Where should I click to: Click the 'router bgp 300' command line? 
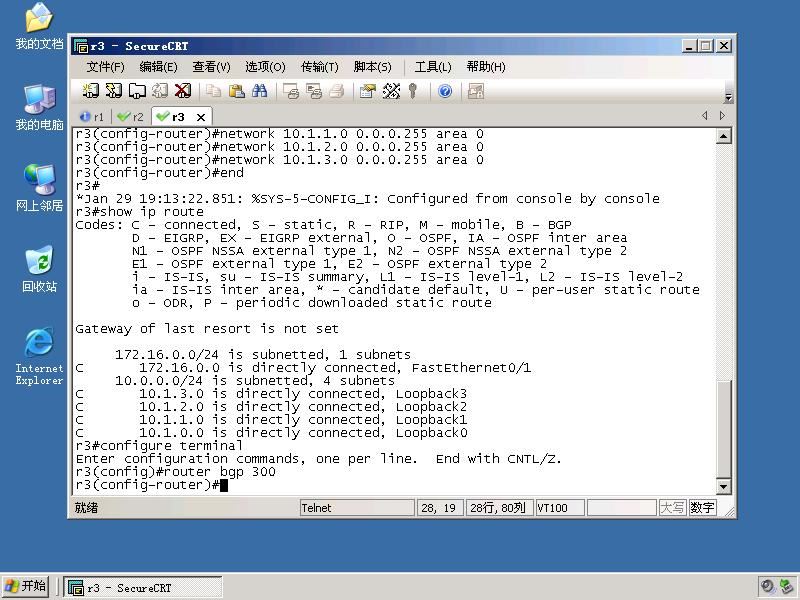tap(176, 472)
